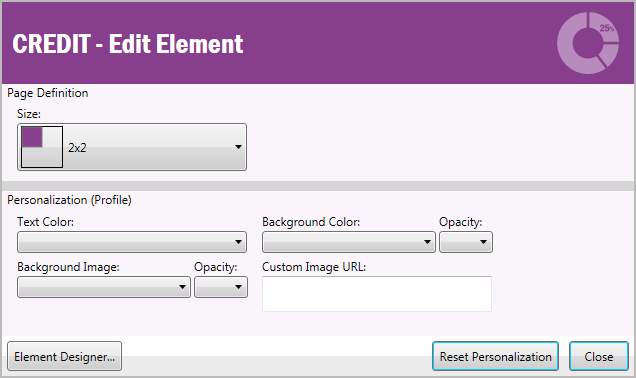Select the 2x2 size value text
Screen dimensions: 636x378
click(77, 148)
